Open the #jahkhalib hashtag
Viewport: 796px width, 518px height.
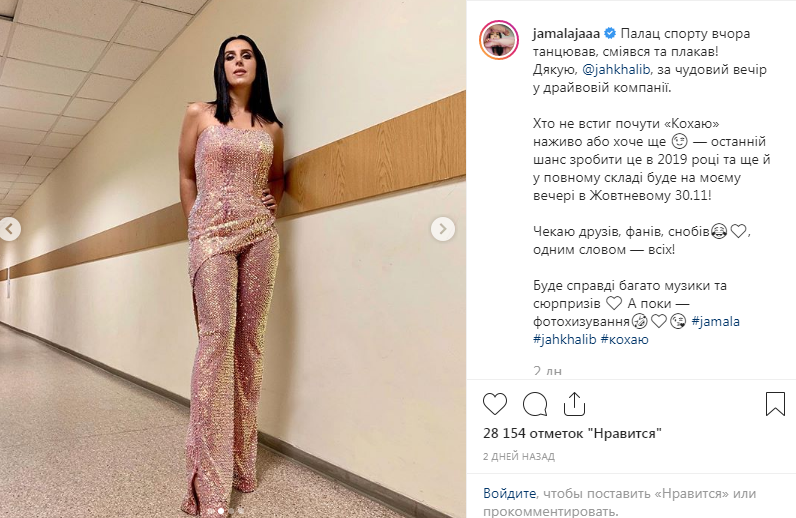[x=565, y=339]
